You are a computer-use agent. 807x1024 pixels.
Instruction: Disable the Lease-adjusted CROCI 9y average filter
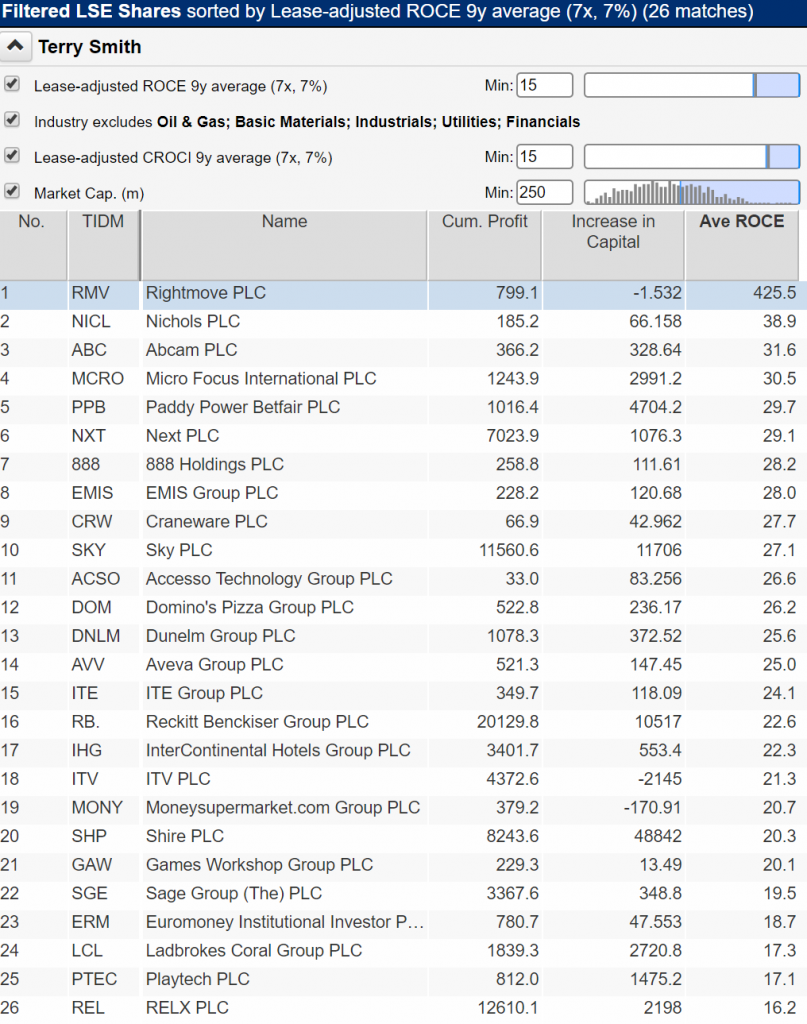pyautogui.click(x=12, y=156)
